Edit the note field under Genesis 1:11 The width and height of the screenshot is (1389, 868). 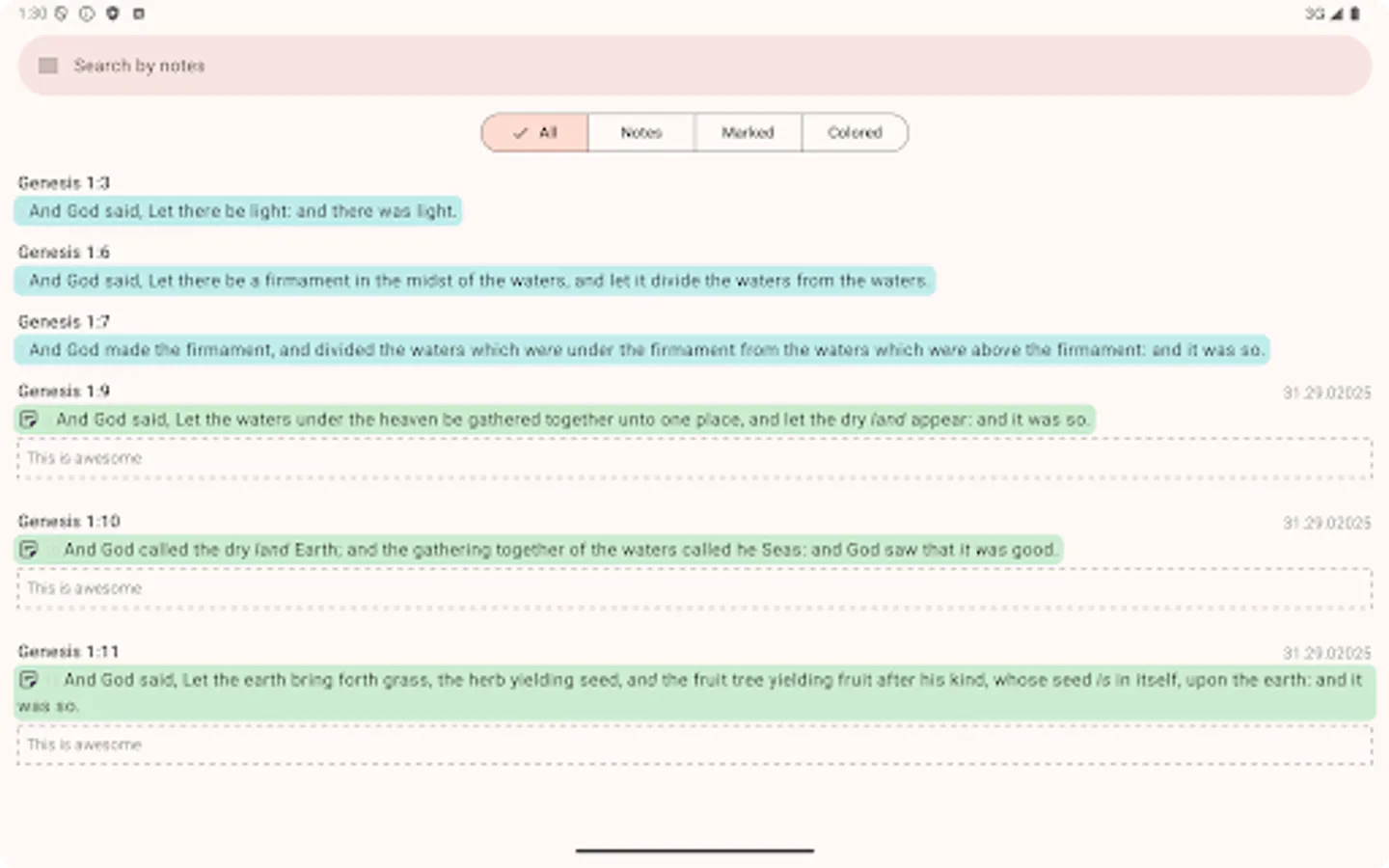coord(693,744)
